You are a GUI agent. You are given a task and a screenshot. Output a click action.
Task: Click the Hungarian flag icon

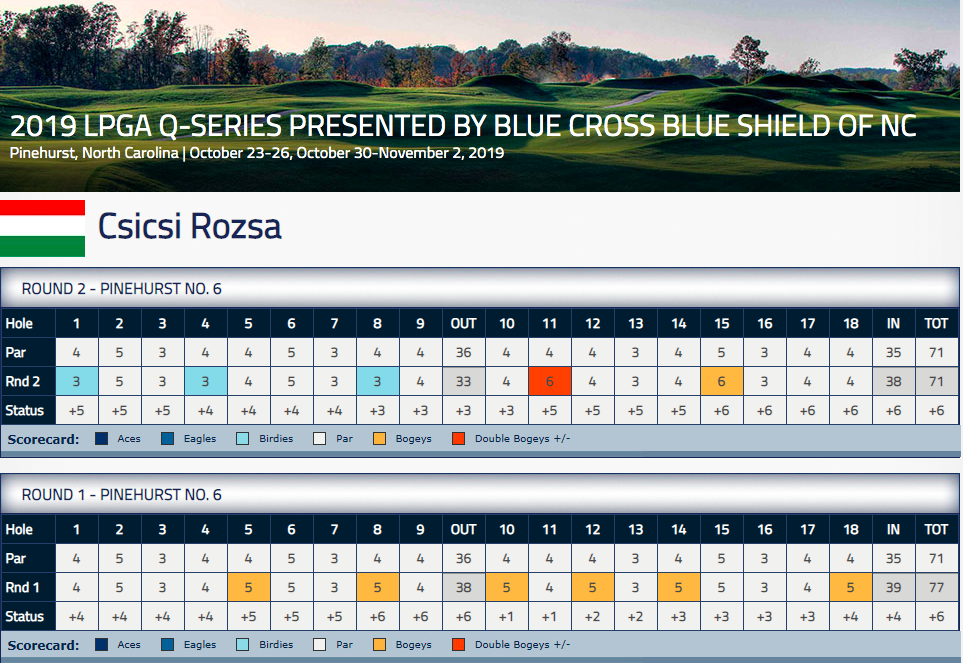pyautogui.click(x=42, y=228)
